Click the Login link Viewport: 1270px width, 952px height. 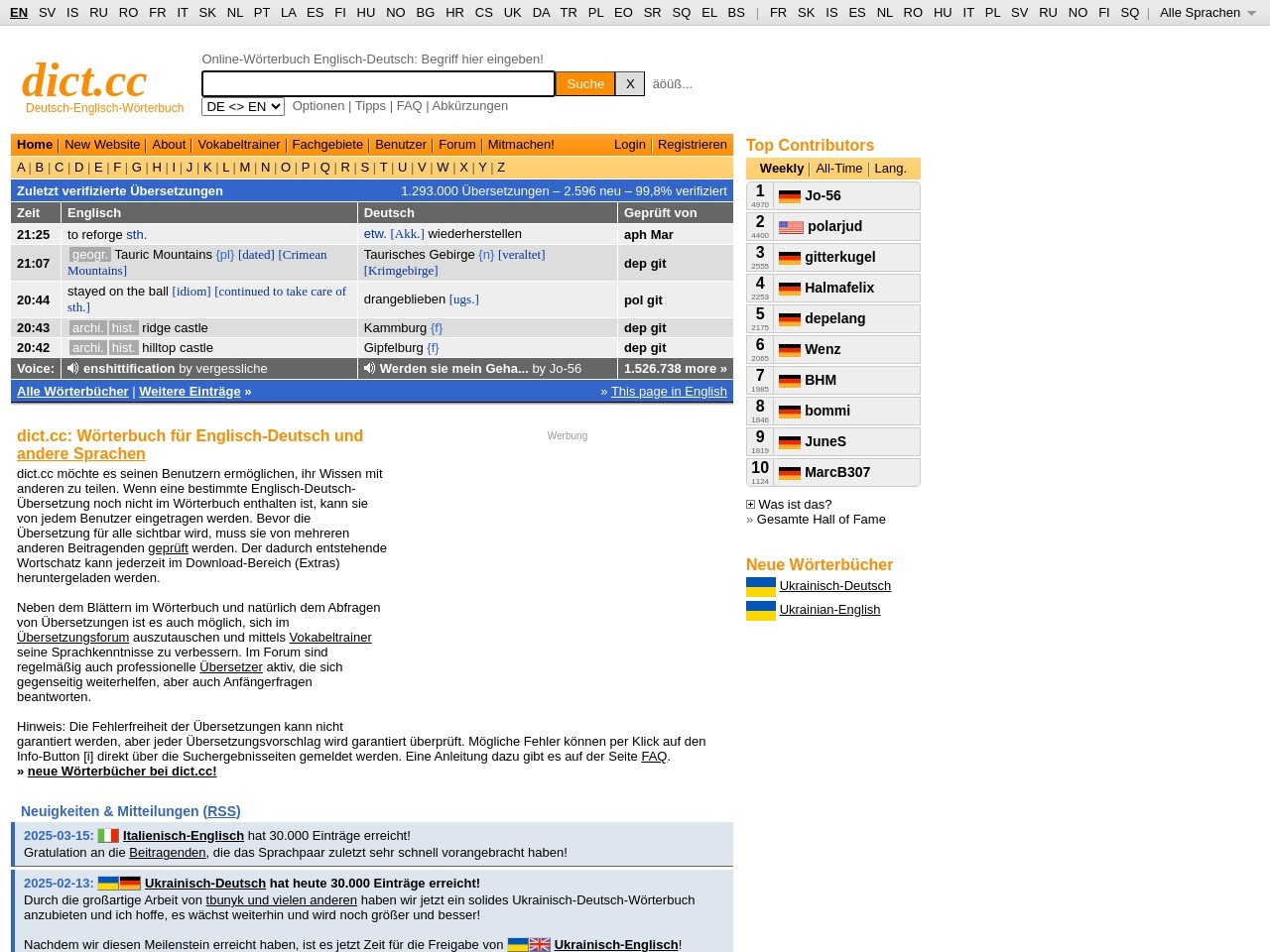(629, 145)
